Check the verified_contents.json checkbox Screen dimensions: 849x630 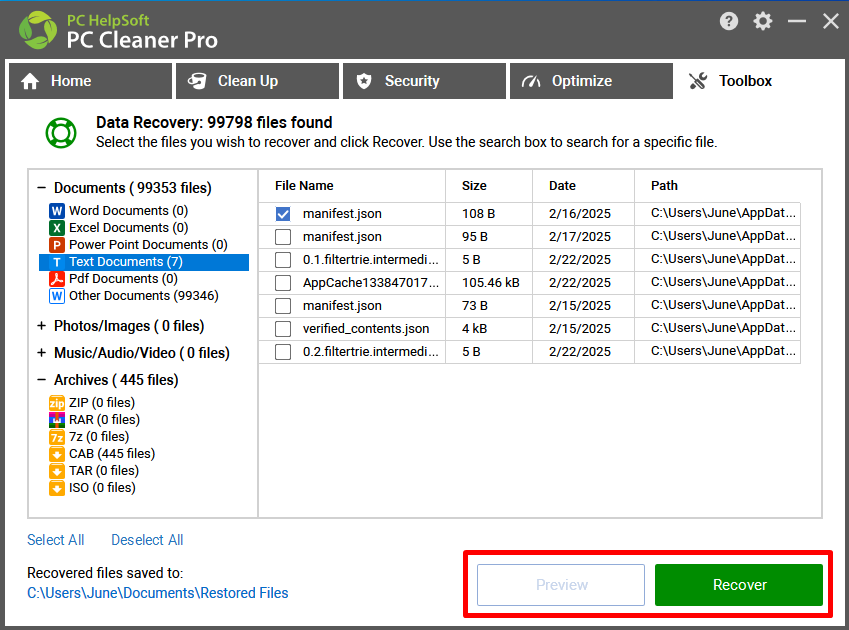coord(283,329)
